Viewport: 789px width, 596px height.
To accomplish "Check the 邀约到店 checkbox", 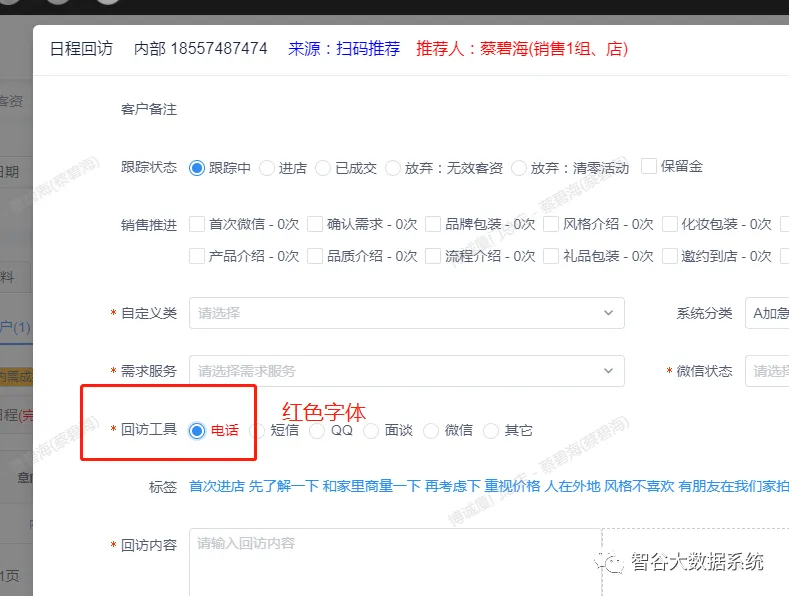I will coord(669,256).
